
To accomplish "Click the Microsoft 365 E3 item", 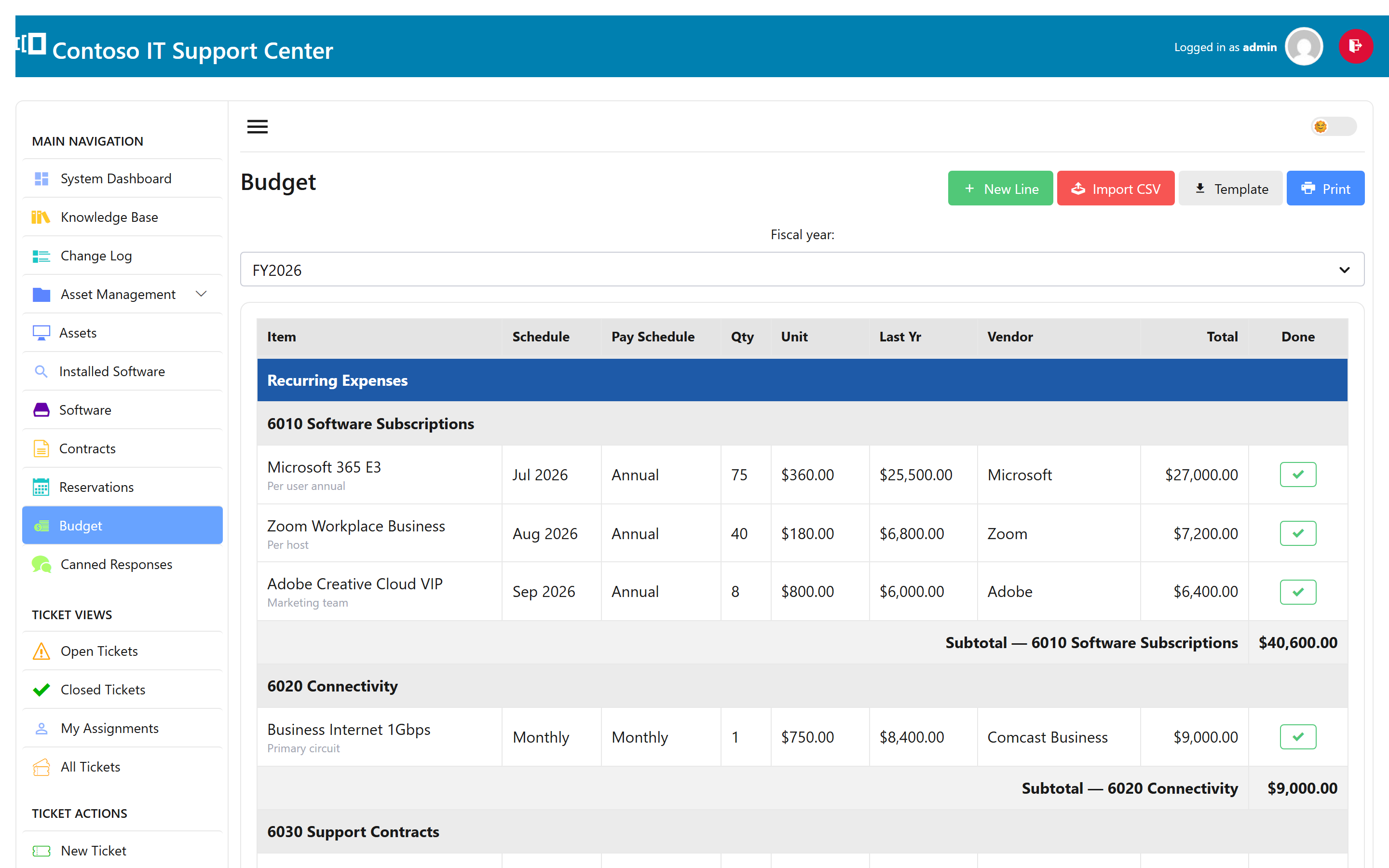I will pyautogui.click(x=324, y=467).
